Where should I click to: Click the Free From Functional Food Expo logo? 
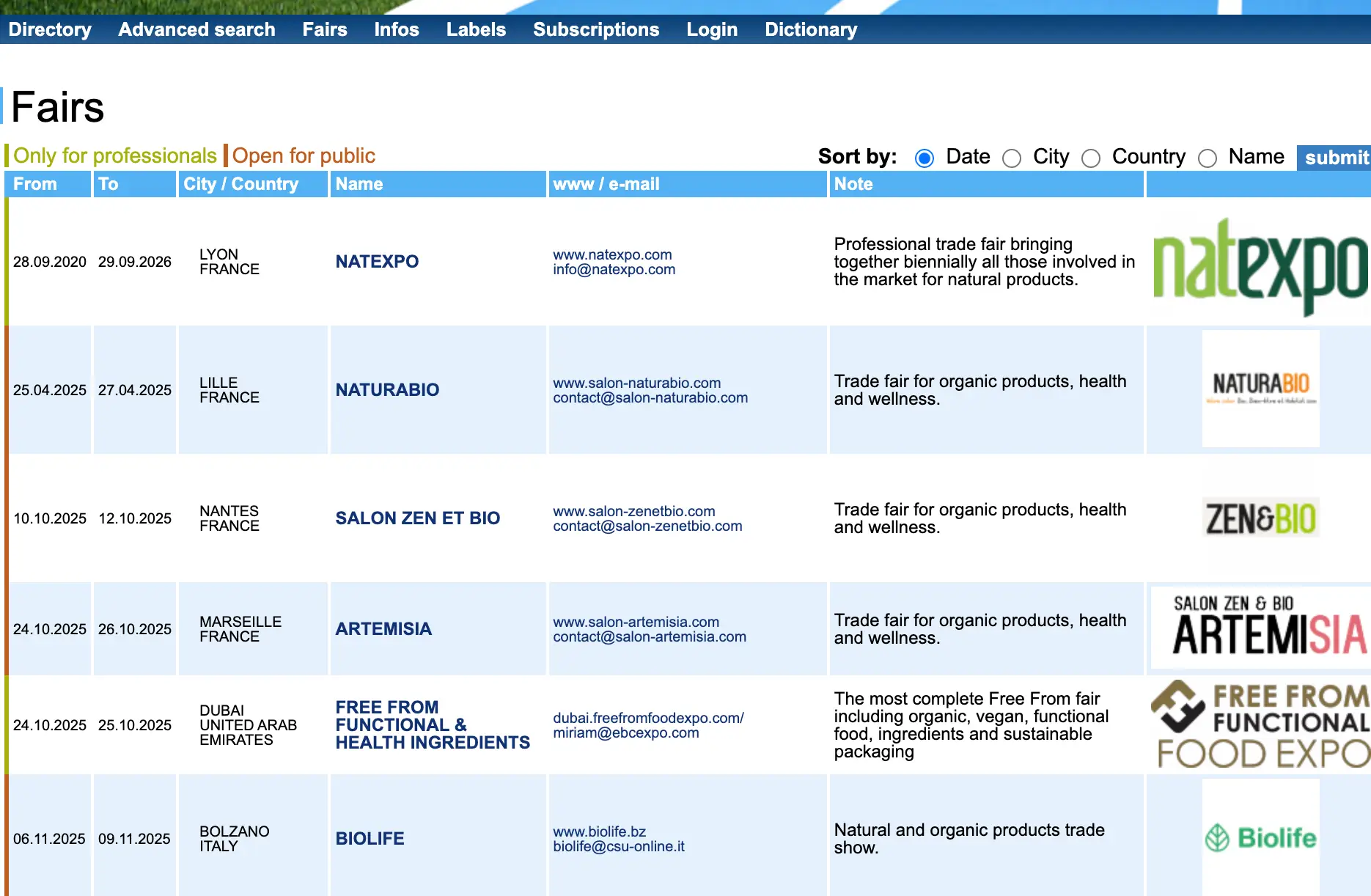[x=1260, y=724]
